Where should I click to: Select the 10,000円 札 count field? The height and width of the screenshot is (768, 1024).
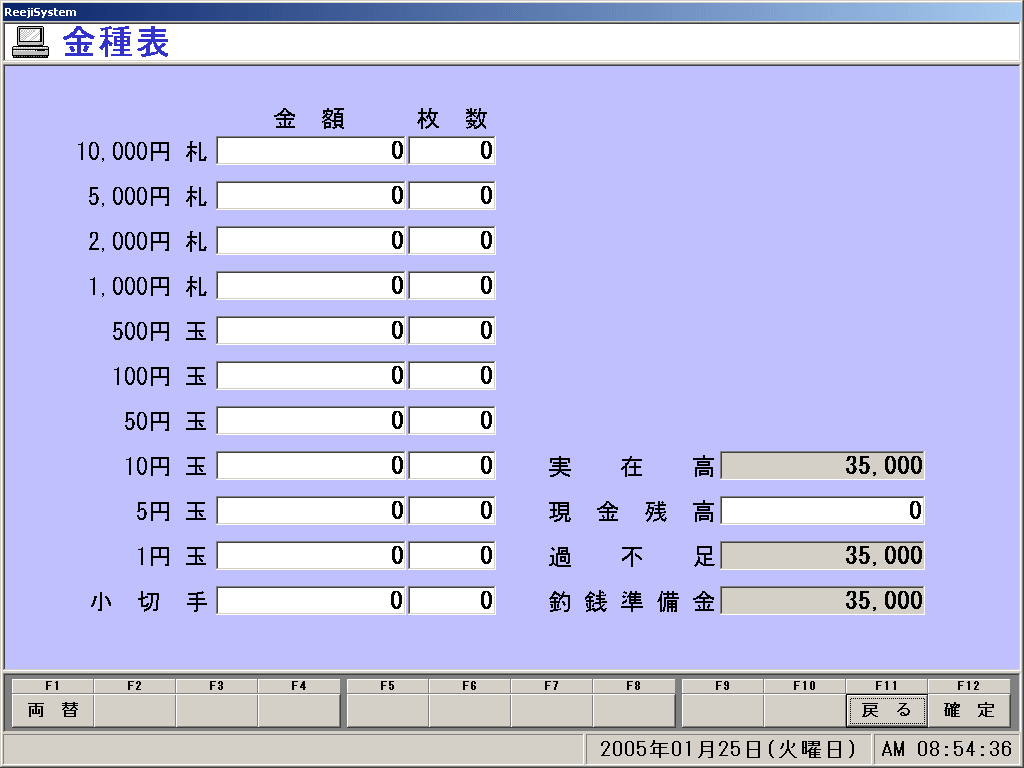(x=451, y=151)
